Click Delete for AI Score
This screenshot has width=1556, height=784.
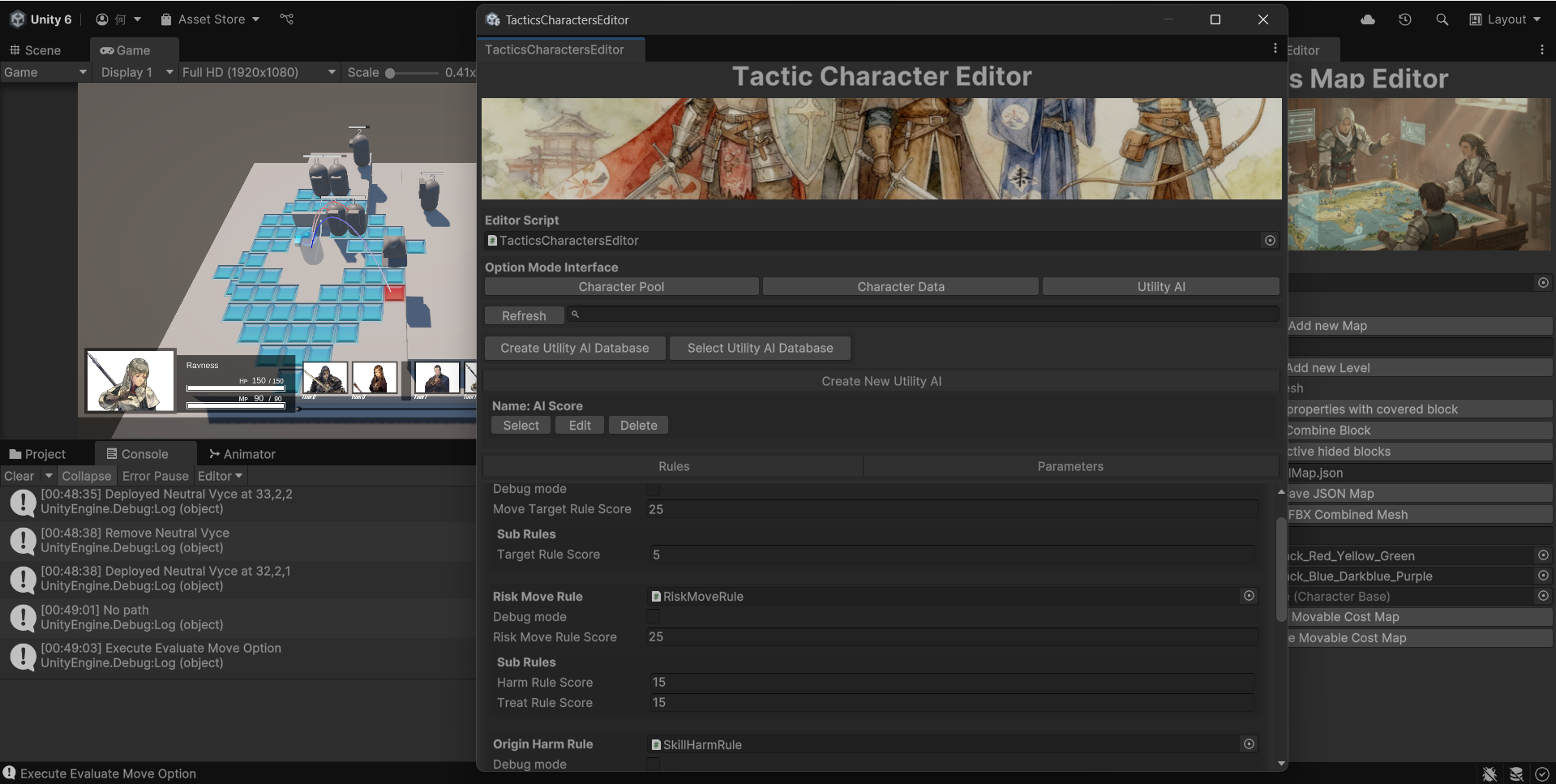point(639,426)
